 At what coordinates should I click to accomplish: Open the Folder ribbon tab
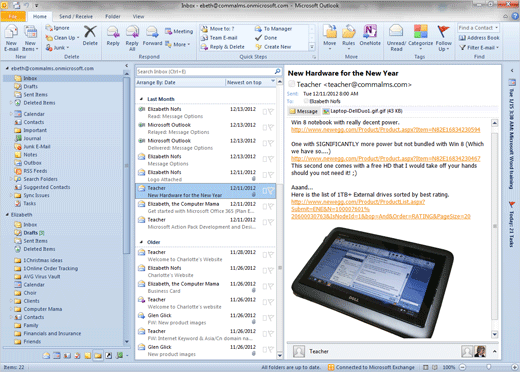(x=113, y=16)
